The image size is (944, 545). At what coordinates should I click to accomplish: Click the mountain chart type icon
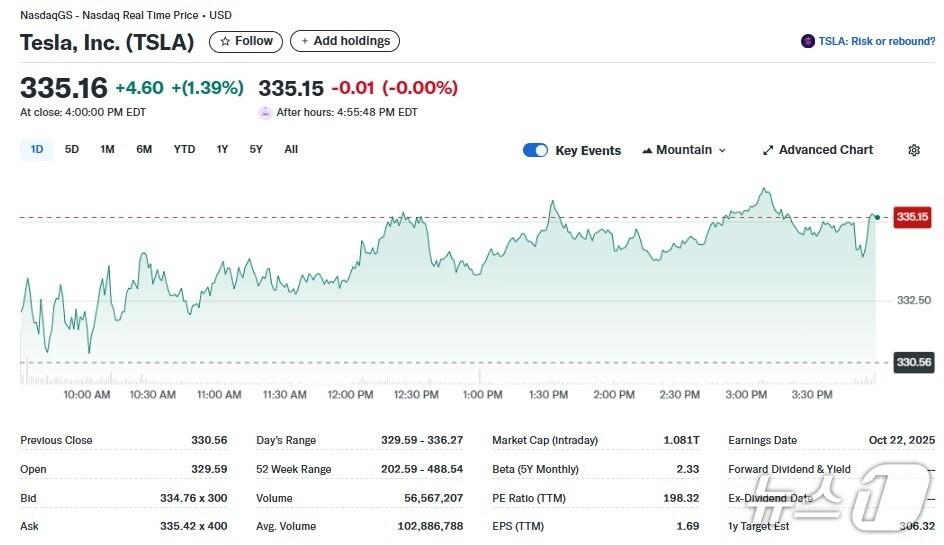click(x=647, y=150)
